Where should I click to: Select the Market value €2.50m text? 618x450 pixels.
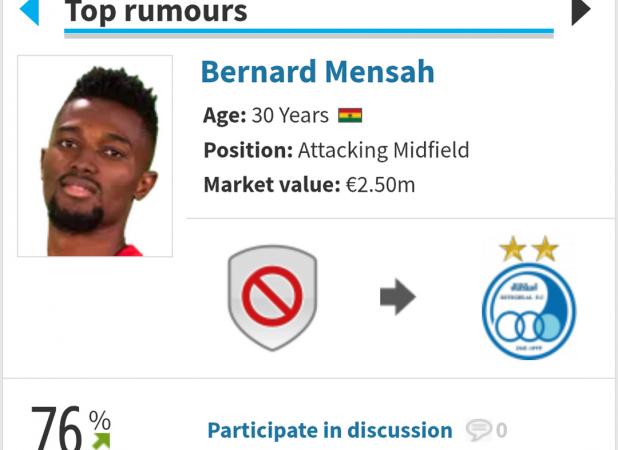point(309,185)
